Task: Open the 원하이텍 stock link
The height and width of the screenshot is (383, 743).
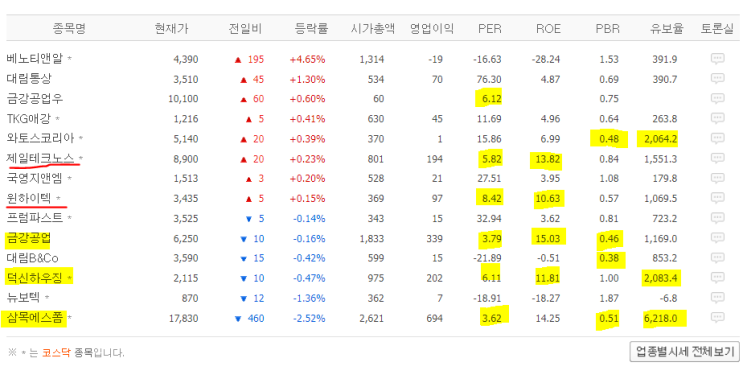Action: tap(29, 198)
